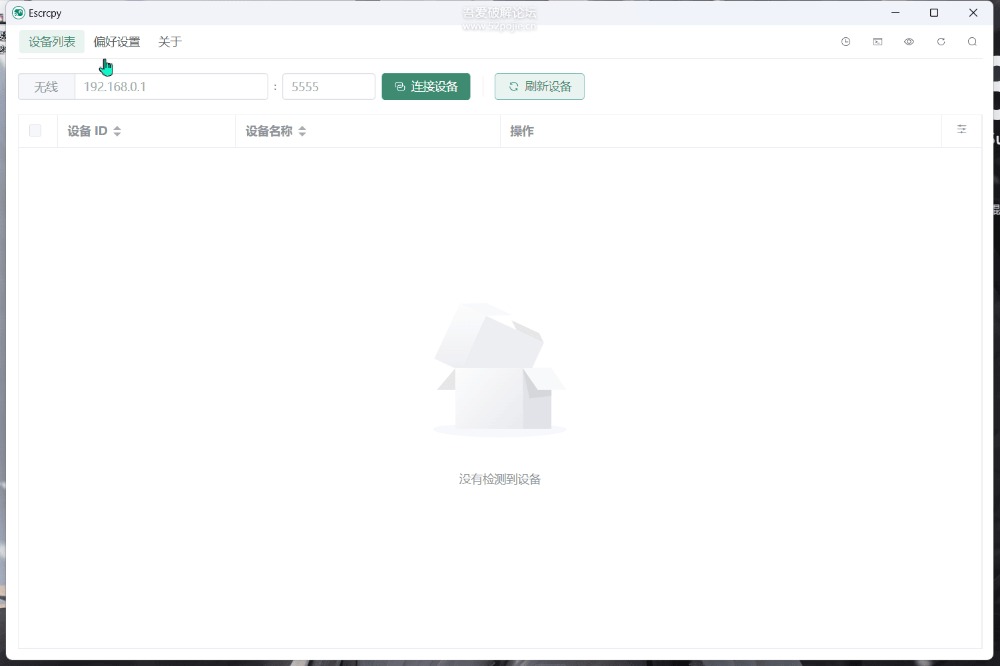The width and height of the screenshot is (1000, 666).
Task: Sort the table by 设备 ID
Action: point(117,131)
